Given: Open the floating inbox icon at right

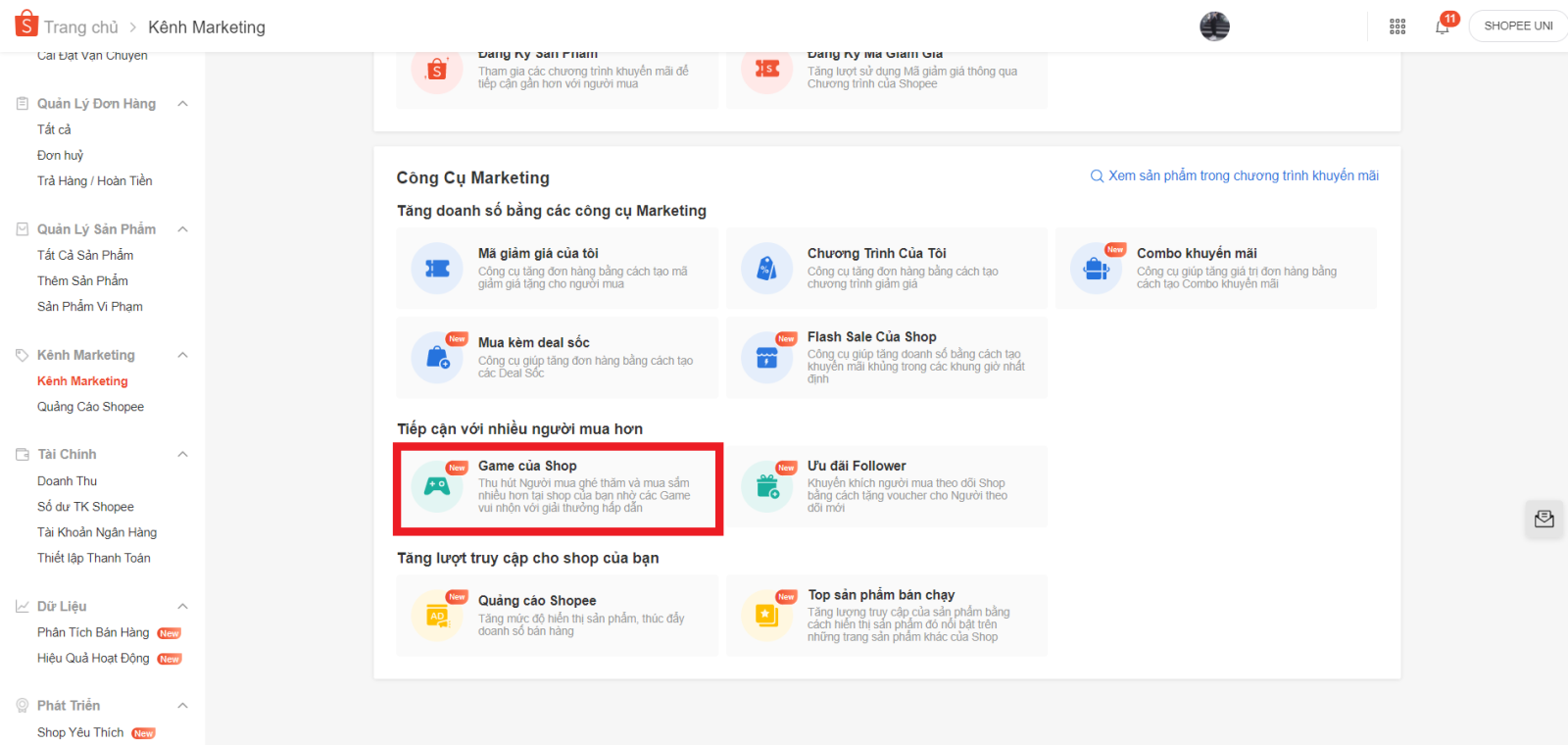Looking at the screenshot, I should click(x=1544, y=519).
